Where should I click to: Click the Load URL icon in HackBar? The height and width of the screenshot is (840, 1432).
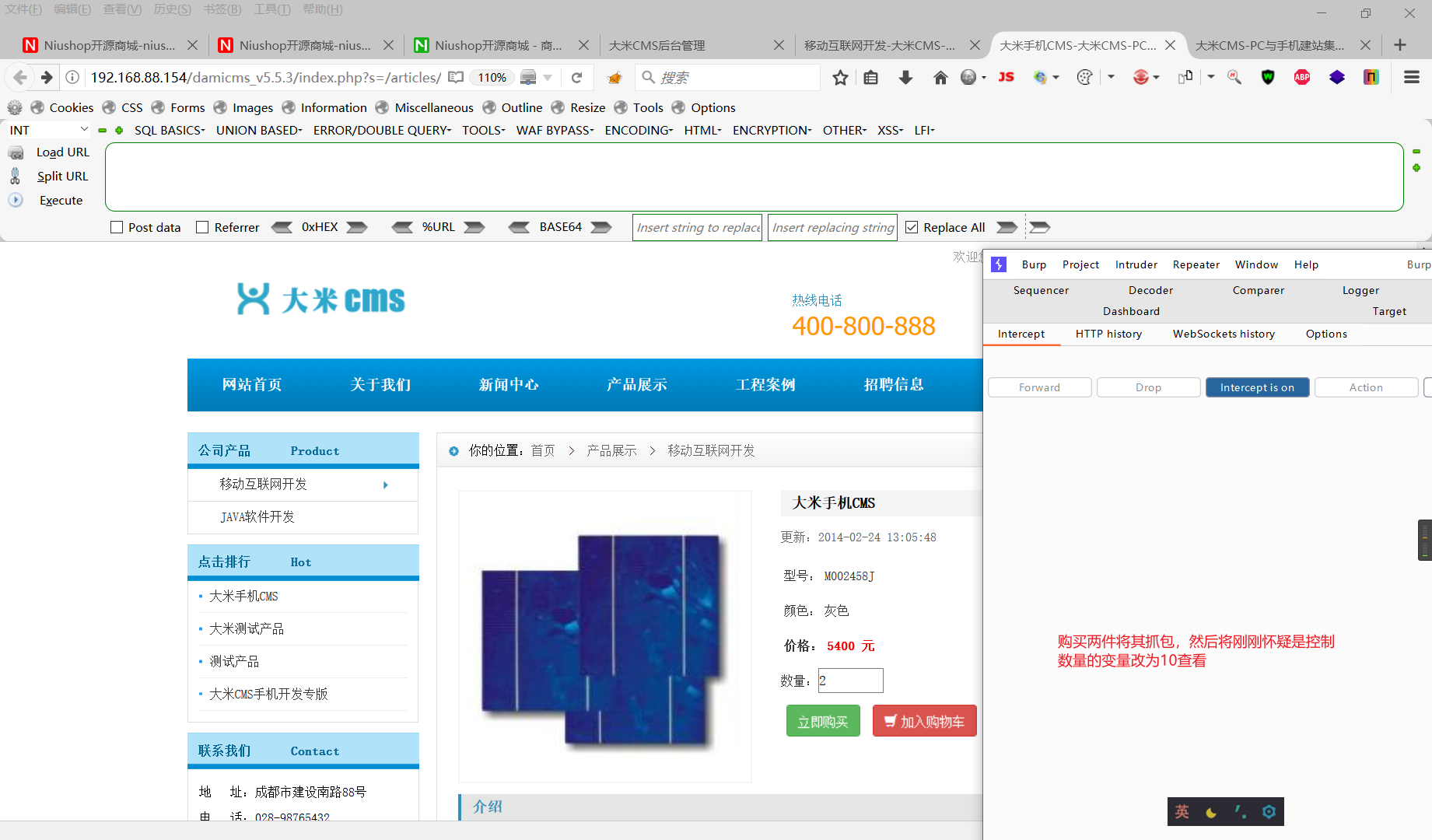pos(16,152)
